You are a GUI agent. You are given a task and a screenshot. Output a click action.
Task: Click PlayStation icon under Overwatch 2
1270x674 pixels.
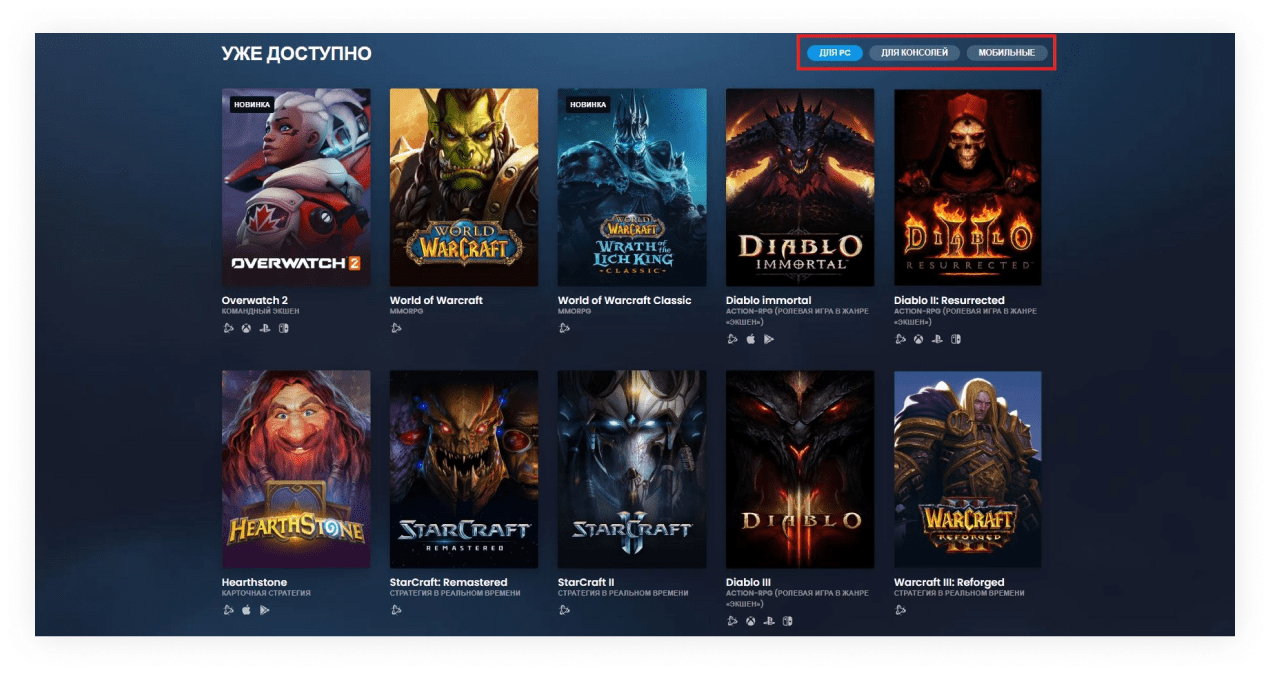[x=265, y=328]
